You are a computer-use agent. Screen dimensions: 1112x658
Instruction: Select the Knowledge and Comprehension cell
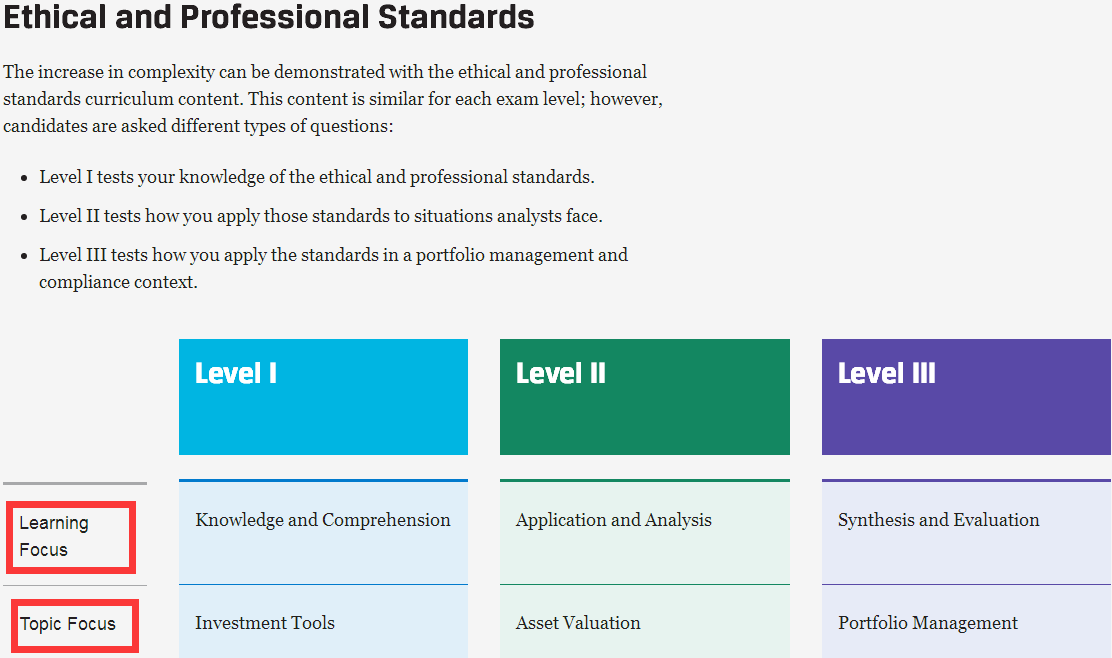pyautogui.click(x=323, y=520)
